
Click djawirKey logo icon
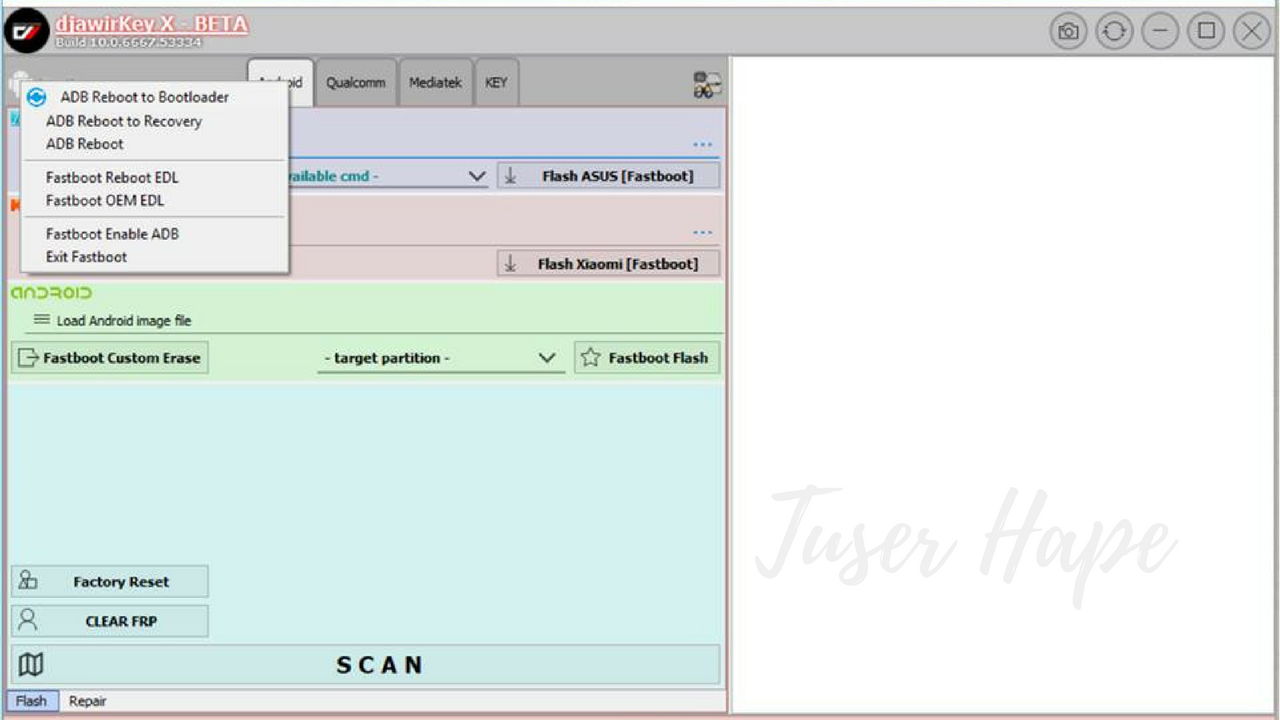tap(26, 31)
